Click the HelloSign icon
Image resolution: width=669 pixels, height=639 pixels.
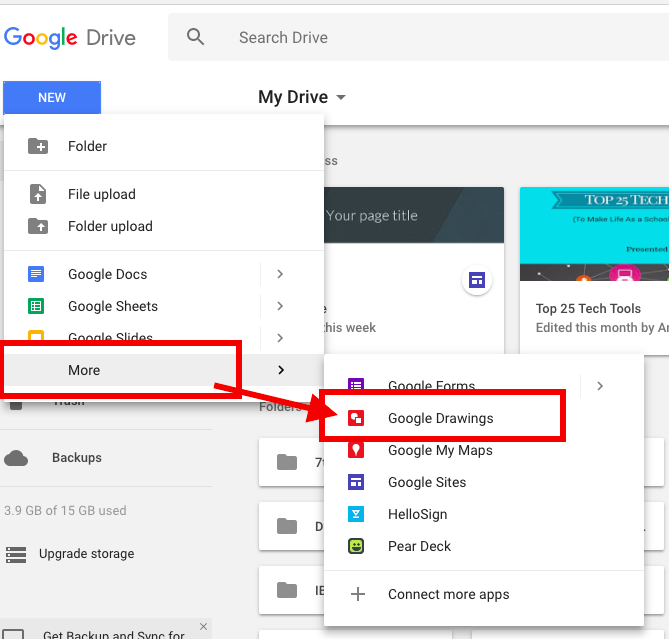point(356,514)
